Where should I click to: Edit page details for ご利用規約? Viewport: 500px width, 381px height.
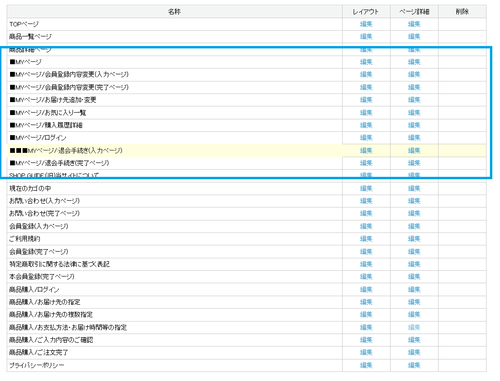[414, 239]
